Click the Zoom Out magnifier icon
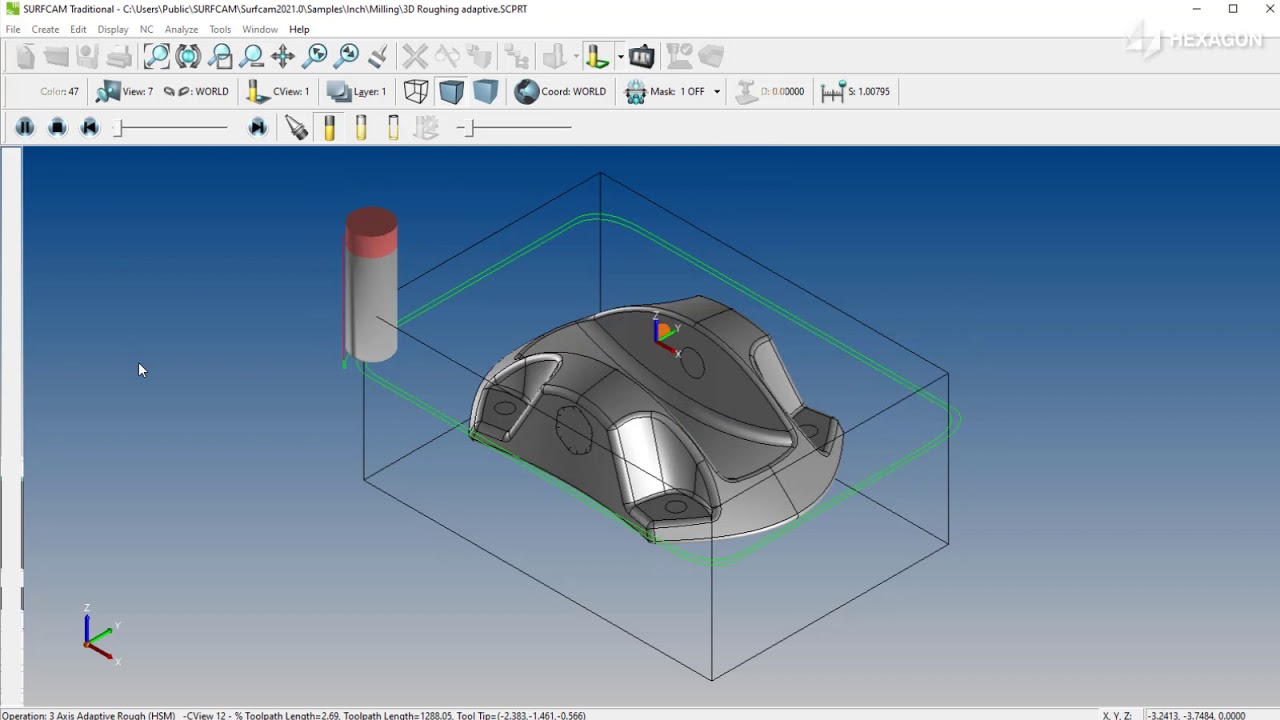Screen dimensions: 1280x720 (x=251, y=57)
